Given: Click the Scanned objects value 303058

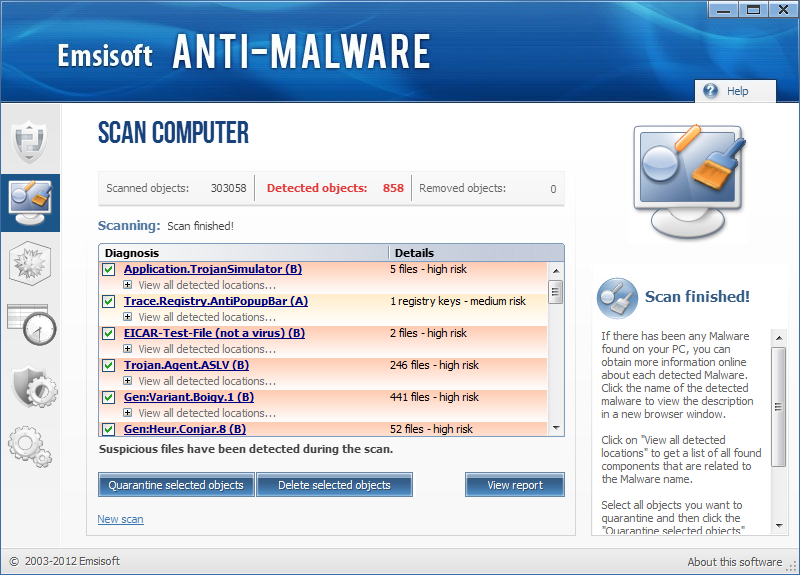Looking at the screenshot, I should pyautogui.click(x=229, y=188).
